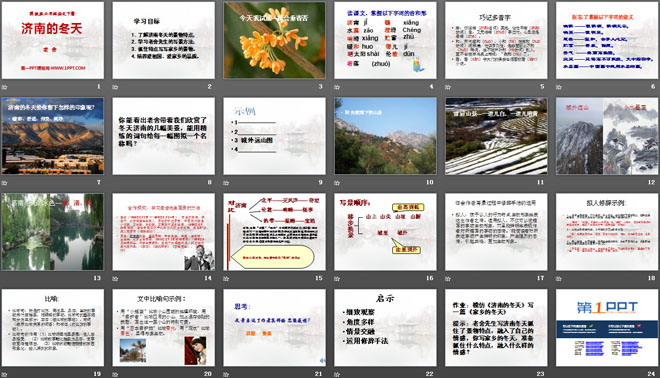Screen dimensions: 660x378
Task: Click slide number label 15
Action: click(x=319, y=278)
